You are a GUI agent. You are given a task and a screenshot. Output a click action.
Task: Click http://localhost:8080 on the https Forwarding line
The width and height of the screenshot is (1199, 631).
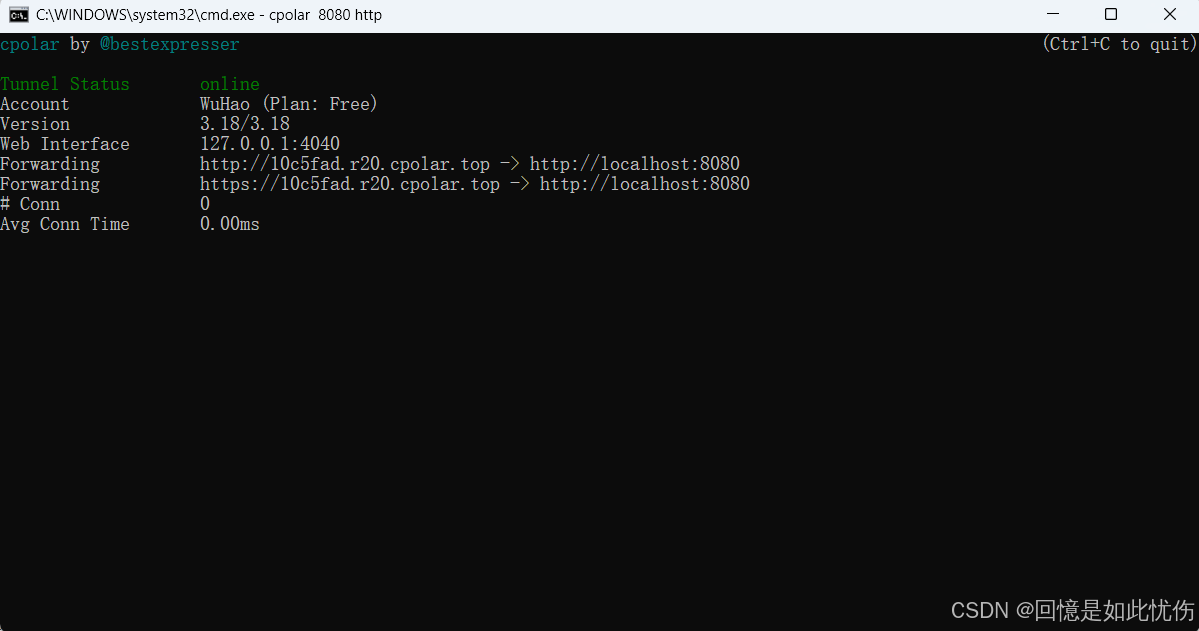(x=645, y=184)
